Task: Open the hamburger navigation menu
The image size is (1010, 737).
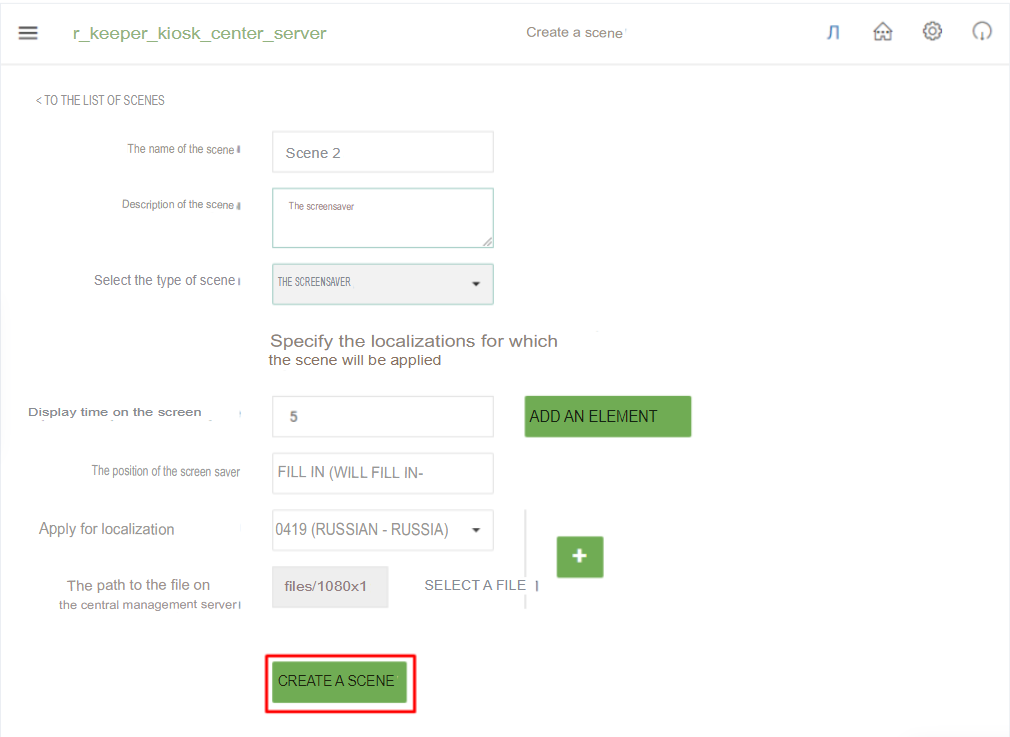Action: coord(28,33)
